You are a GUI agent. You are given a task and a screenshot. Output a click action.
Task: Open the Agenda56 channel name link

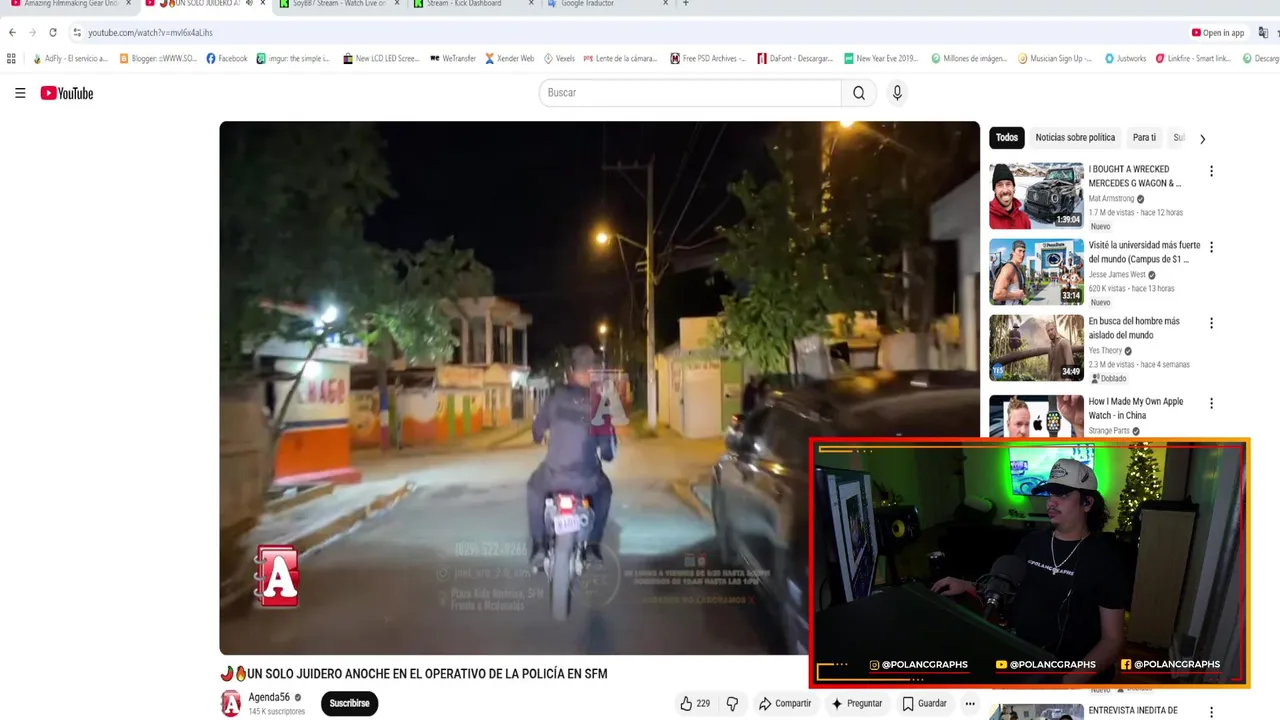pos(269,698)
